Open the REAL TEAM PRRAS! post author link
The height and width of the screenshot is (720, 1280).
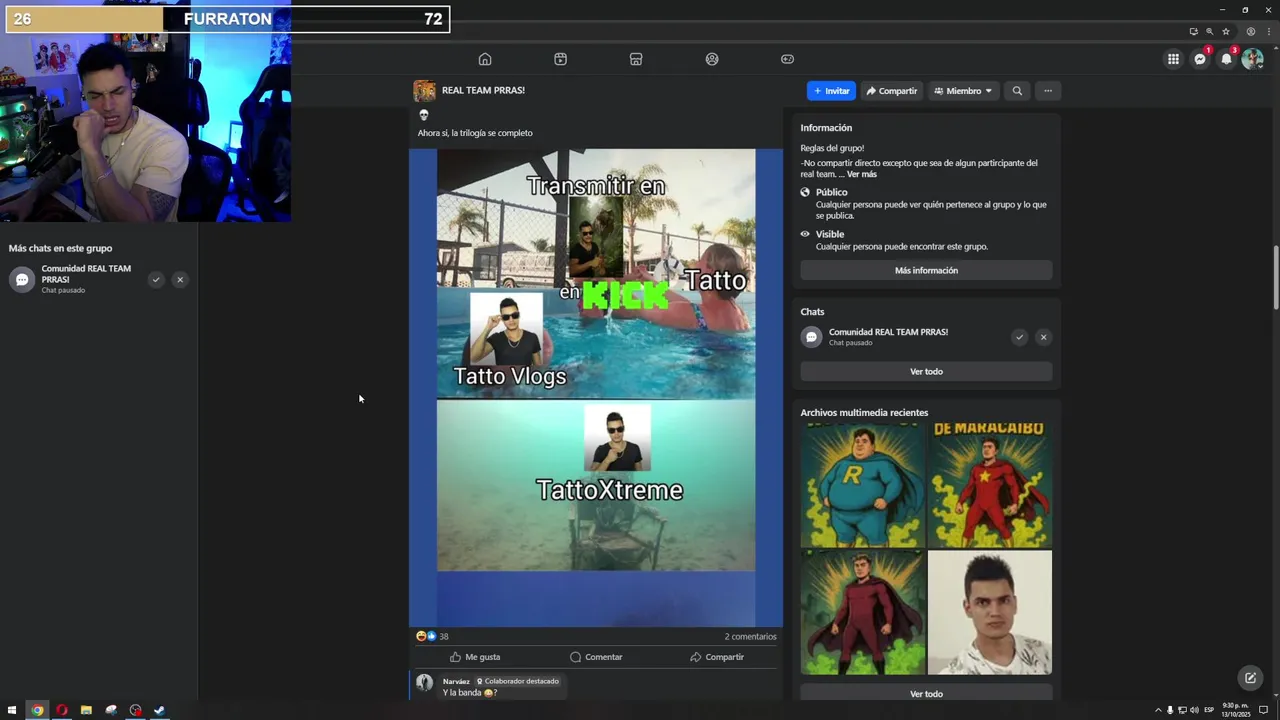(x=483, y=90)
